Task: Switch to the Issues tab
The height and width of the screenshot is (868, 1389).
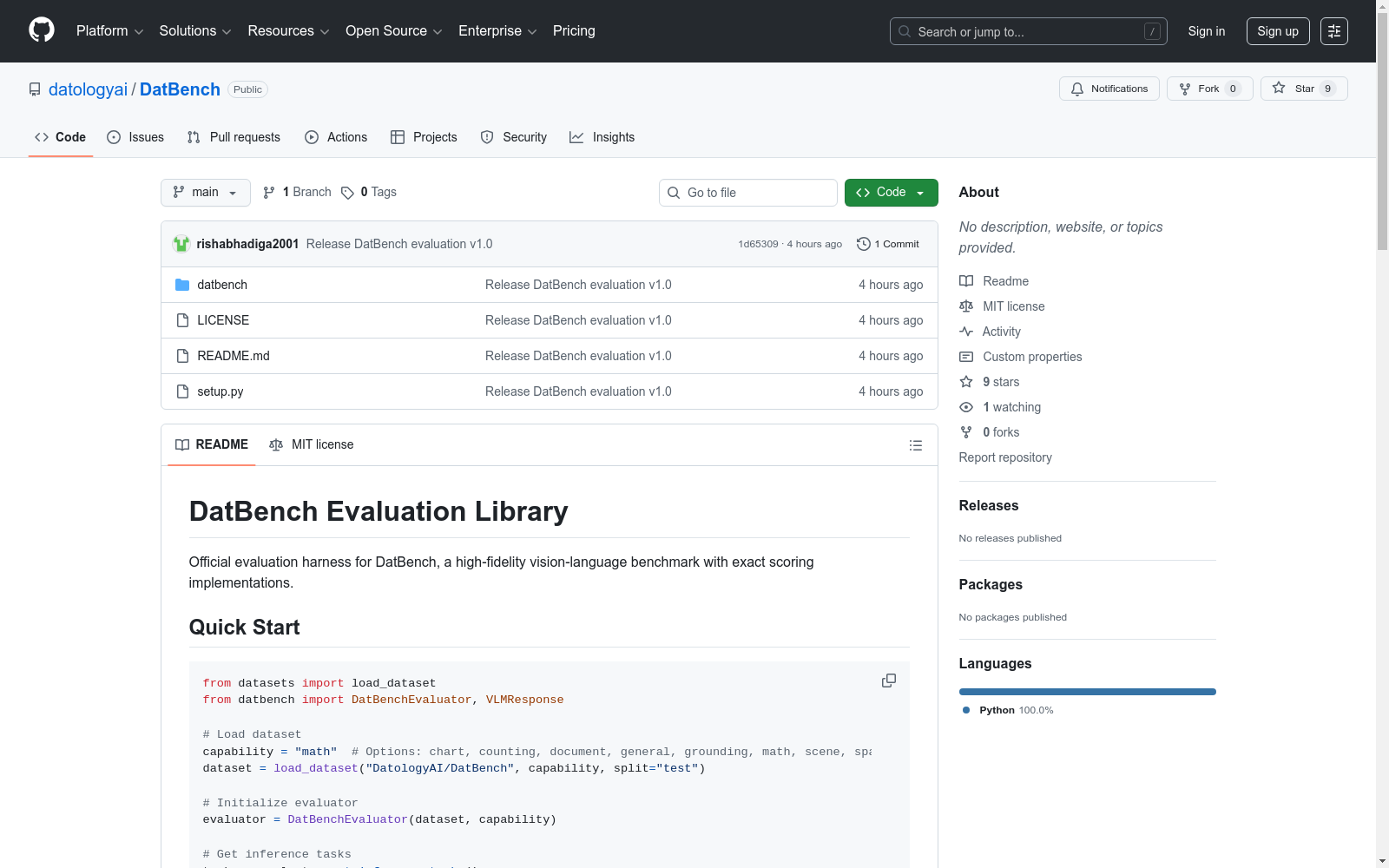Action: (135, 137)
